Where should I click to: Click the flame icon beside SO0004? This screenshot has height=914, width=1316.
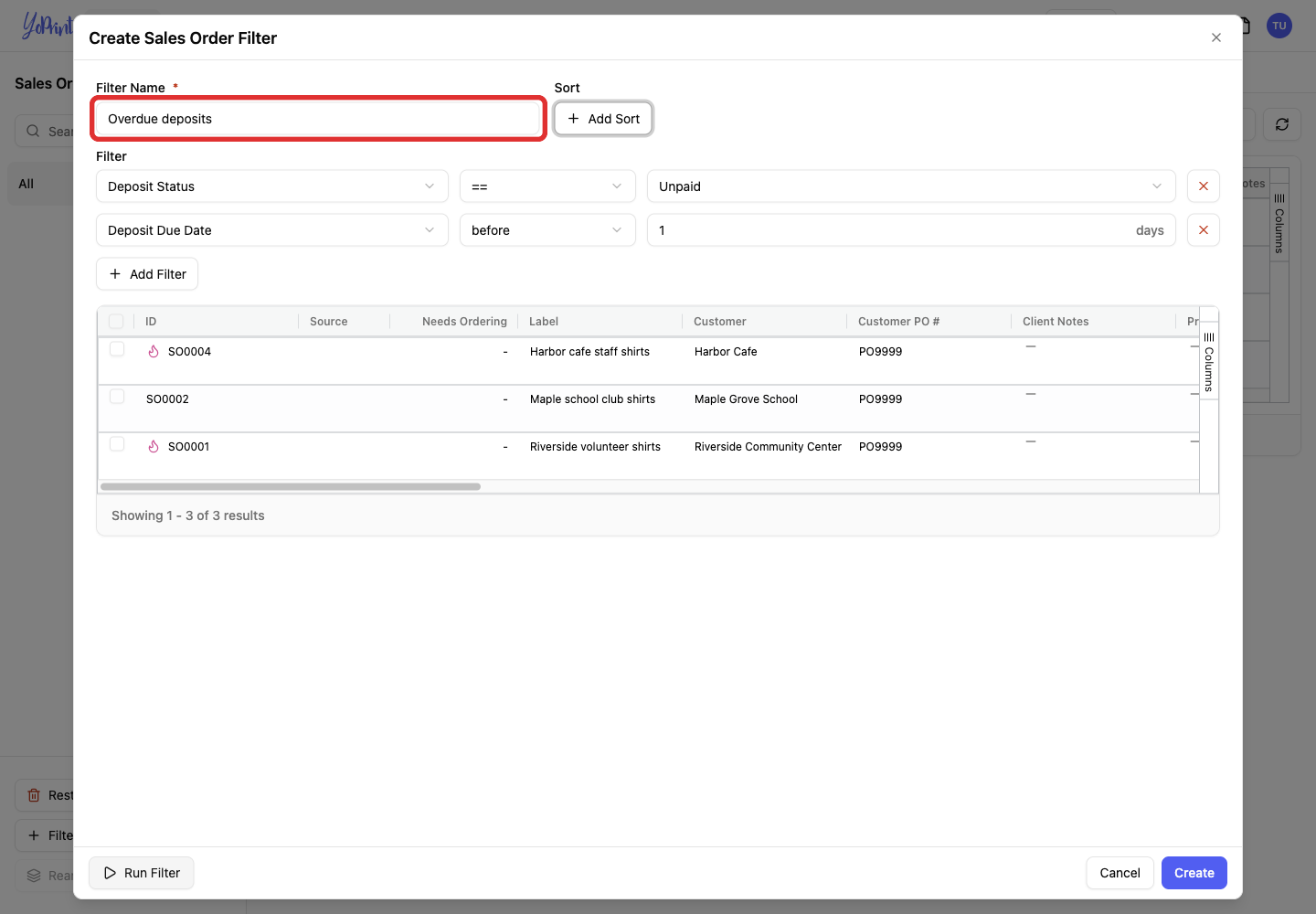[154, 352]
